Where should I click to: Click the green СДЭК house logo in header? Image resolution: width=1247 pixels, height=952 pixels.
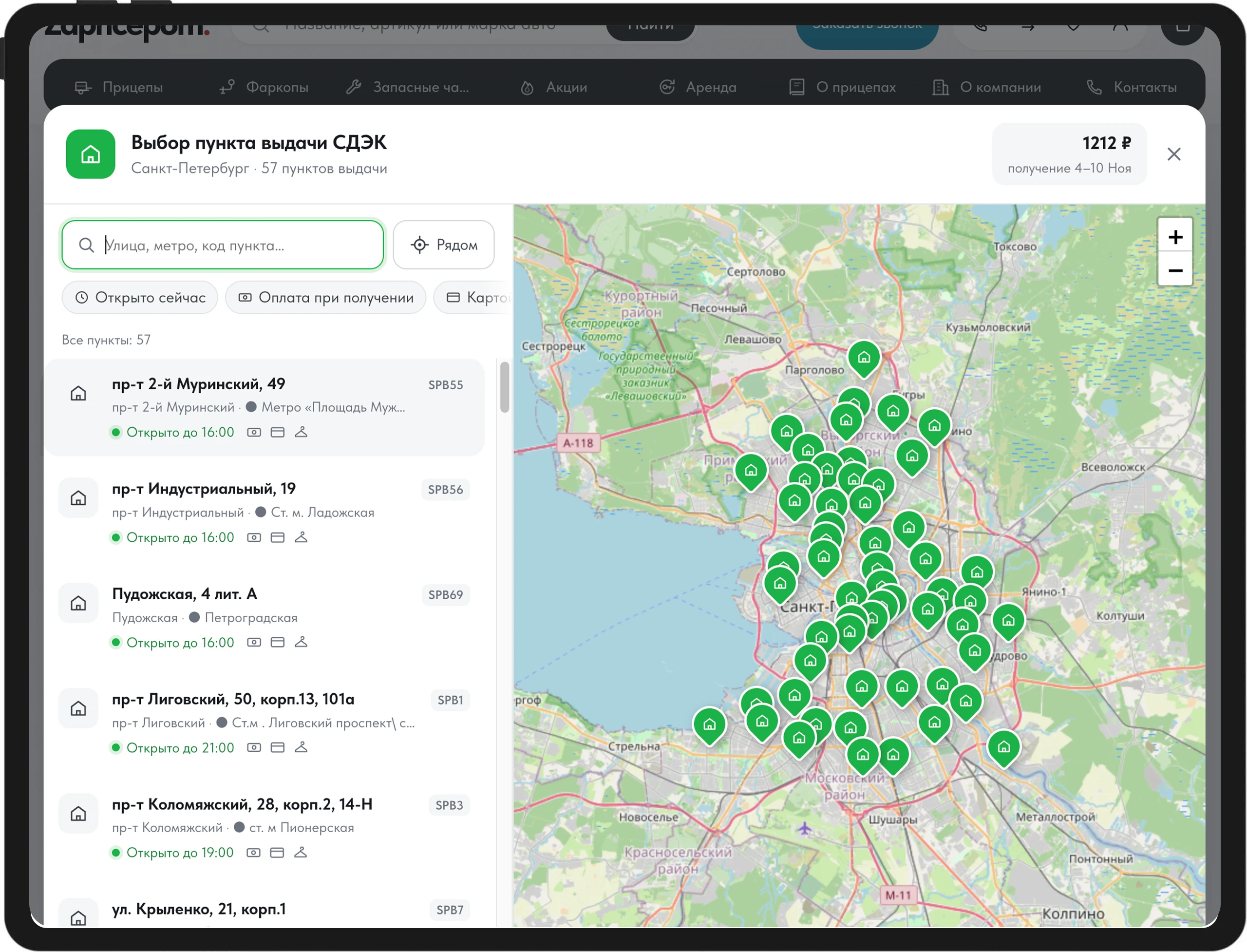click(91, 154)
